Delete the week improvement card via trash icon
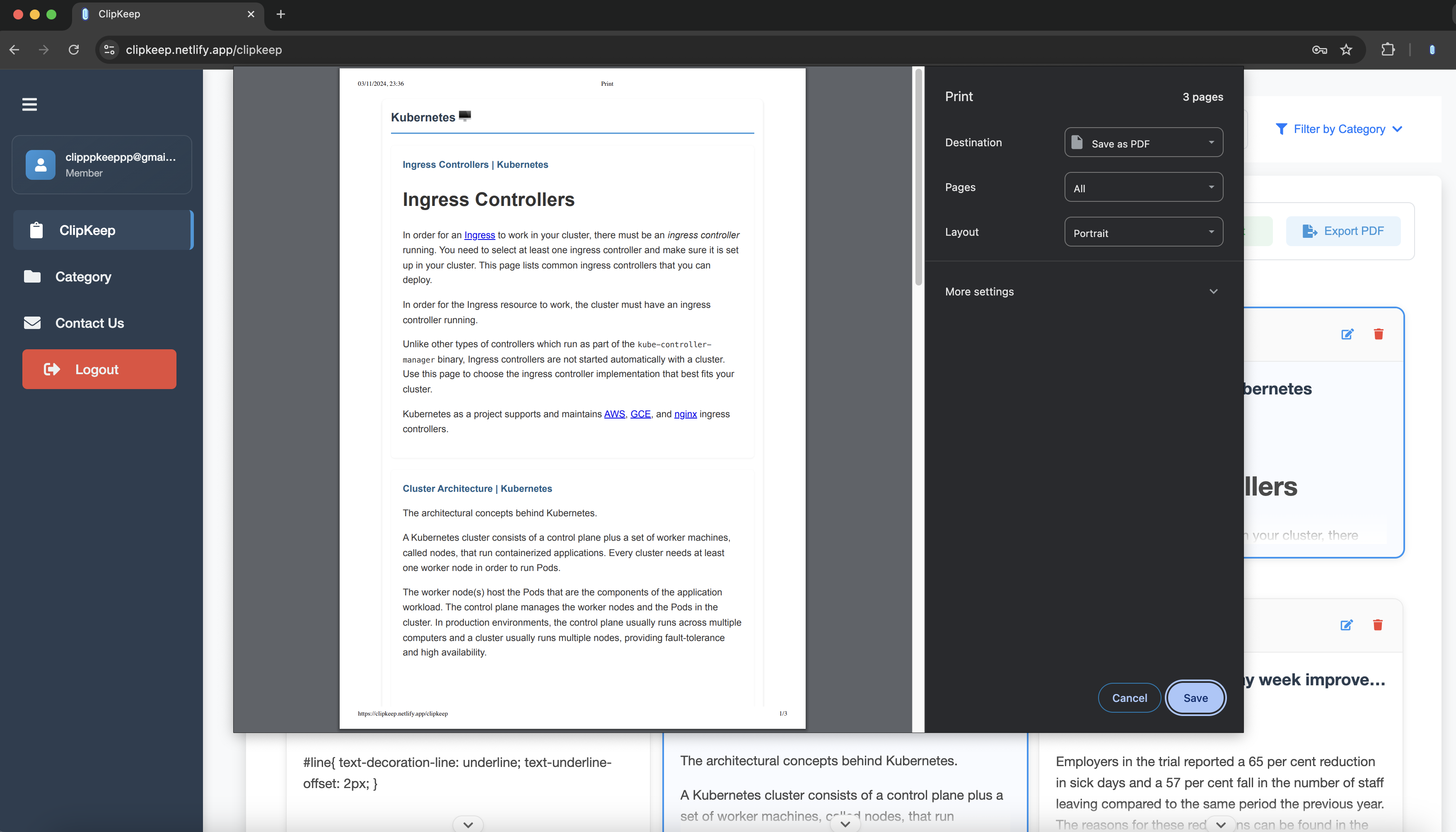 pyautogui.click(x=1378, y=625)
